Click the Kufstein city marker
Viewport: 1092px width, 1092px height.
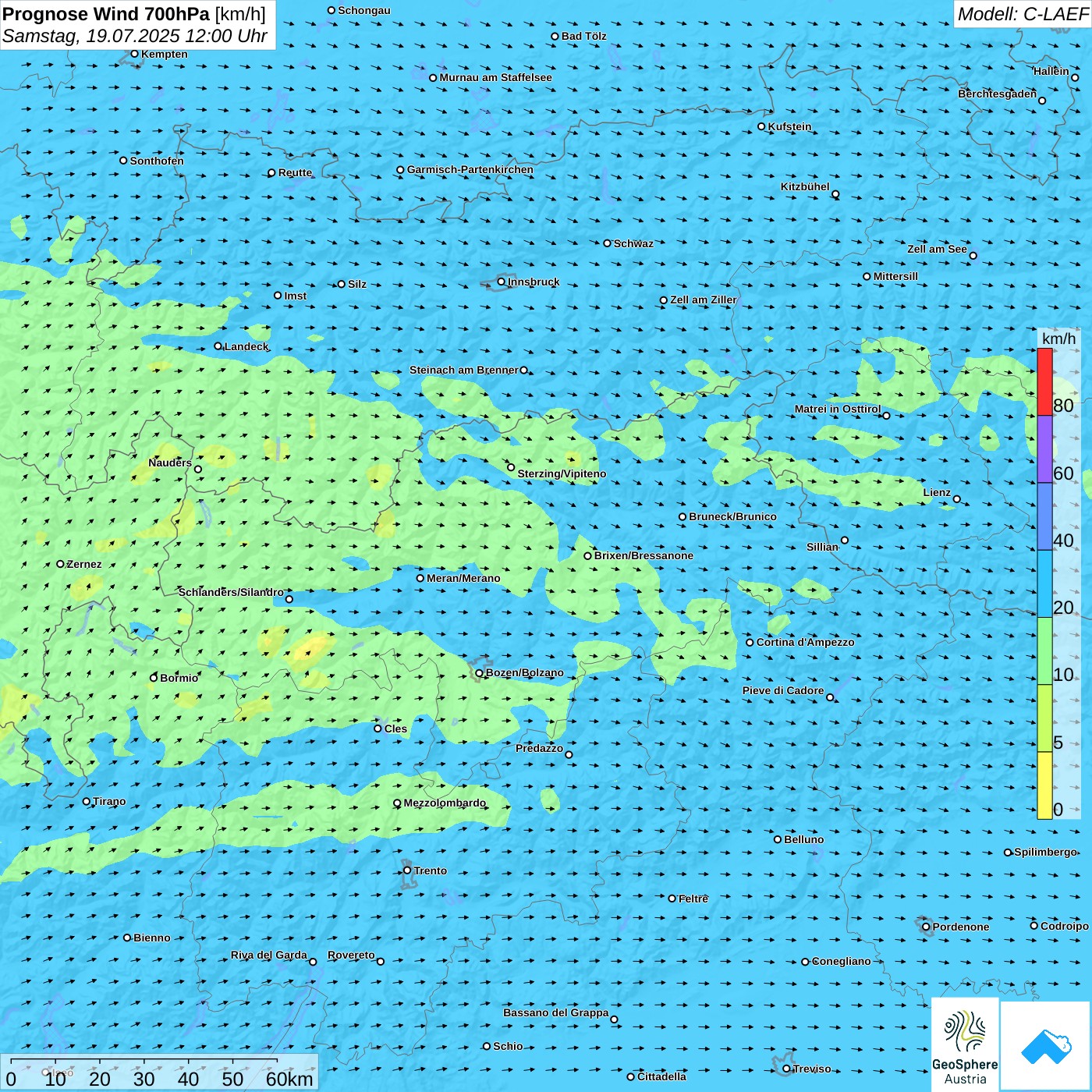click(x=762, y=126)
